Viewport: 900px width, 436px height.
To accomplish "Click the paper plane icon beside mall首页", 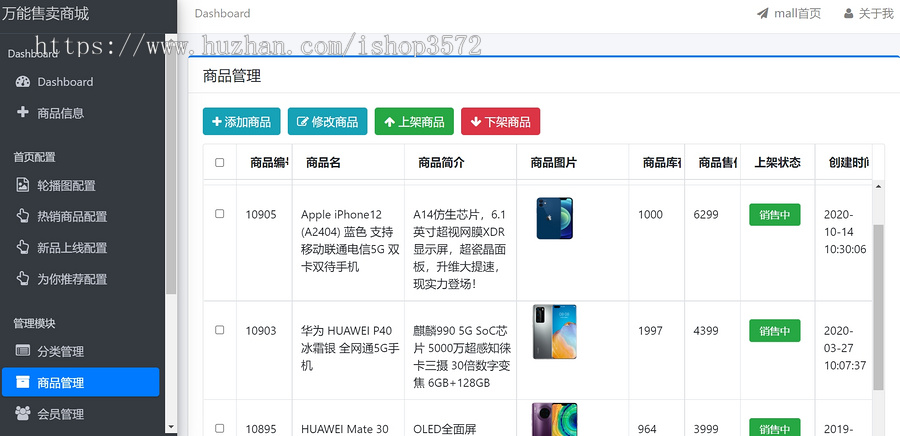I will (763, 14).
